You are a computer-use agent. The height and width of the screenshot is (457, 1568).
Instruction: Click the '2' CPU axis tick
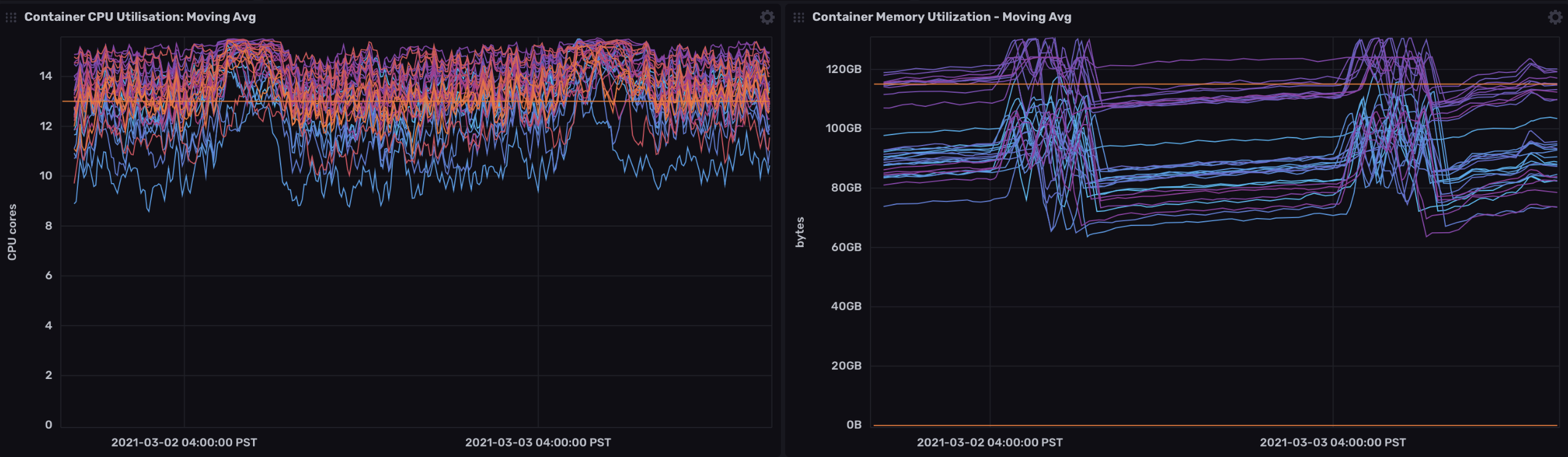[x=49, y=375]
